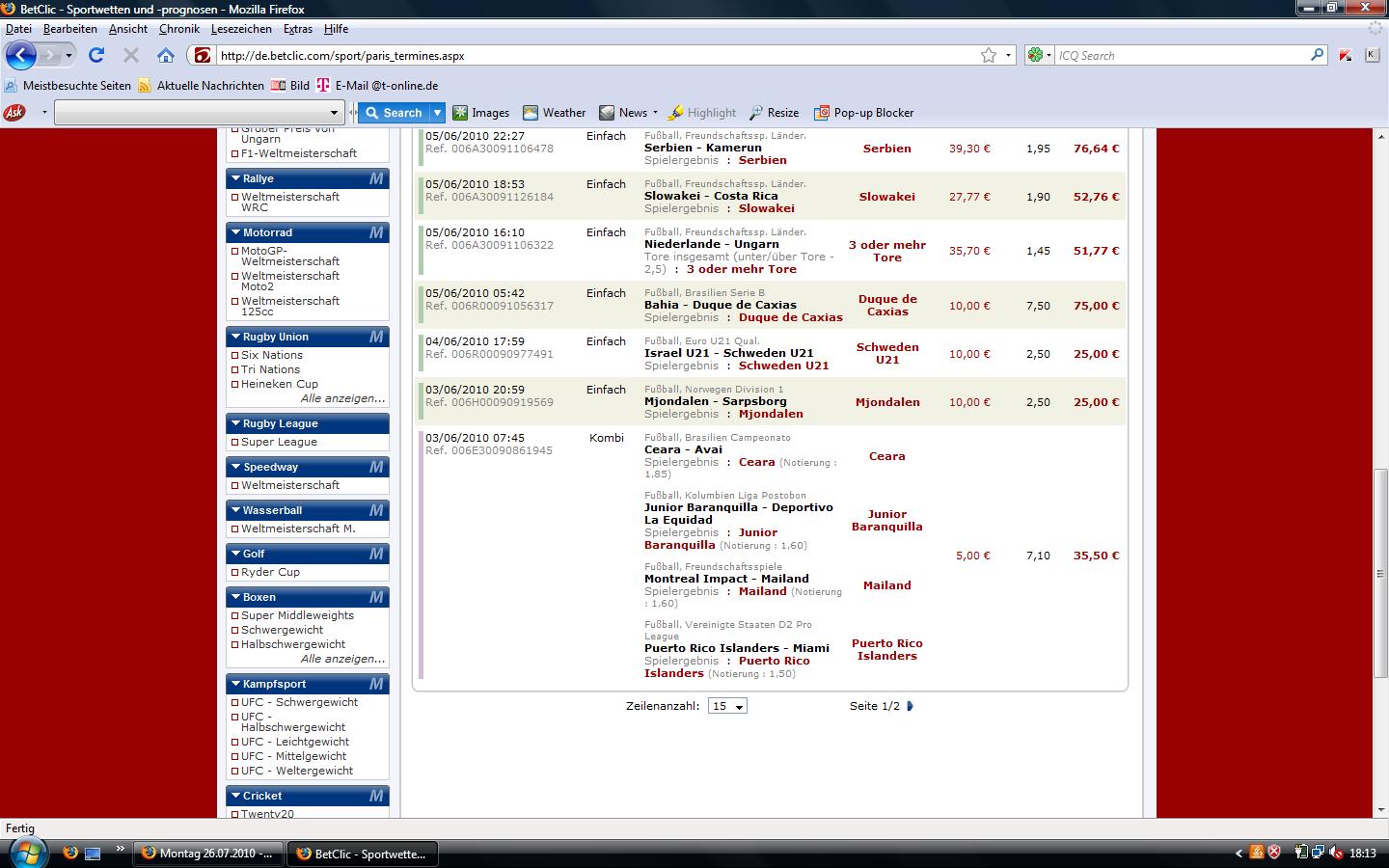Stop loading with the X icon
Screen dimensions: 1389x868
(131, 55)
